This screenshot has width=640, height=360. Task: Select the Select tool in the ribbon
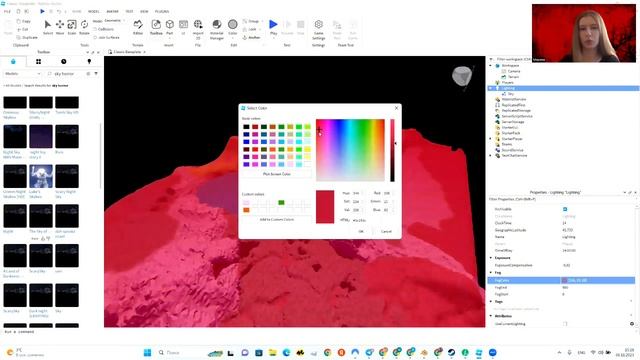click(x=48, y=27)
